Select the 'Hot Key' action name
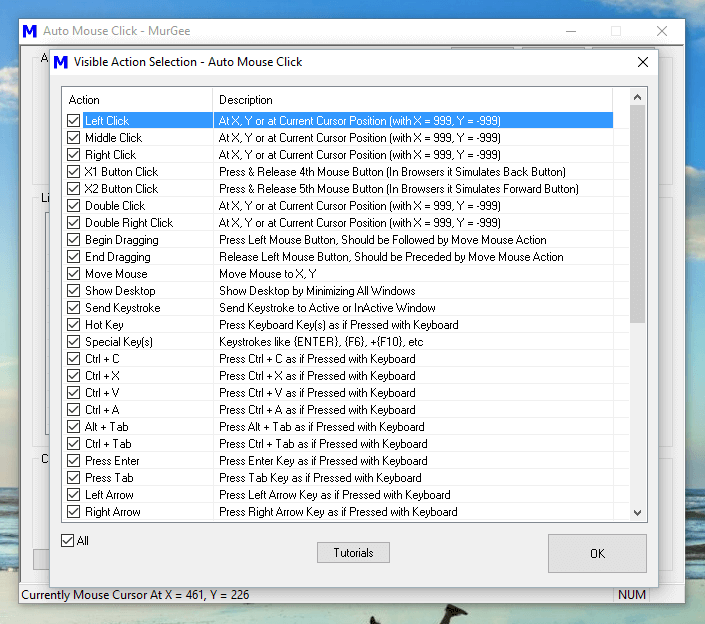The width and height of the screenshot is (705, 624). point(104,325)
